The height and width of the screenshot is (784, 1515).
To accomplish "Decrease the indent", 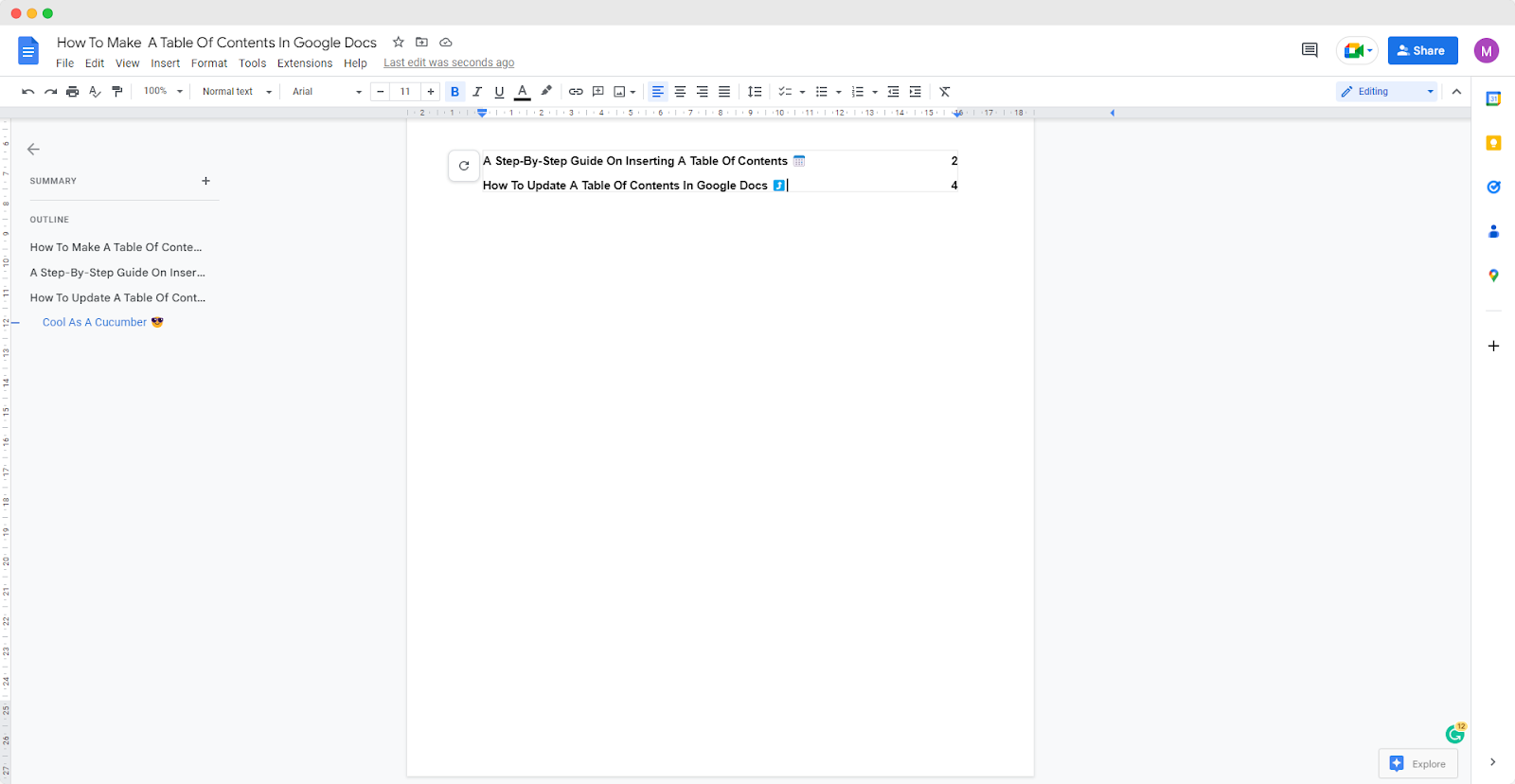I will (893, 92).
